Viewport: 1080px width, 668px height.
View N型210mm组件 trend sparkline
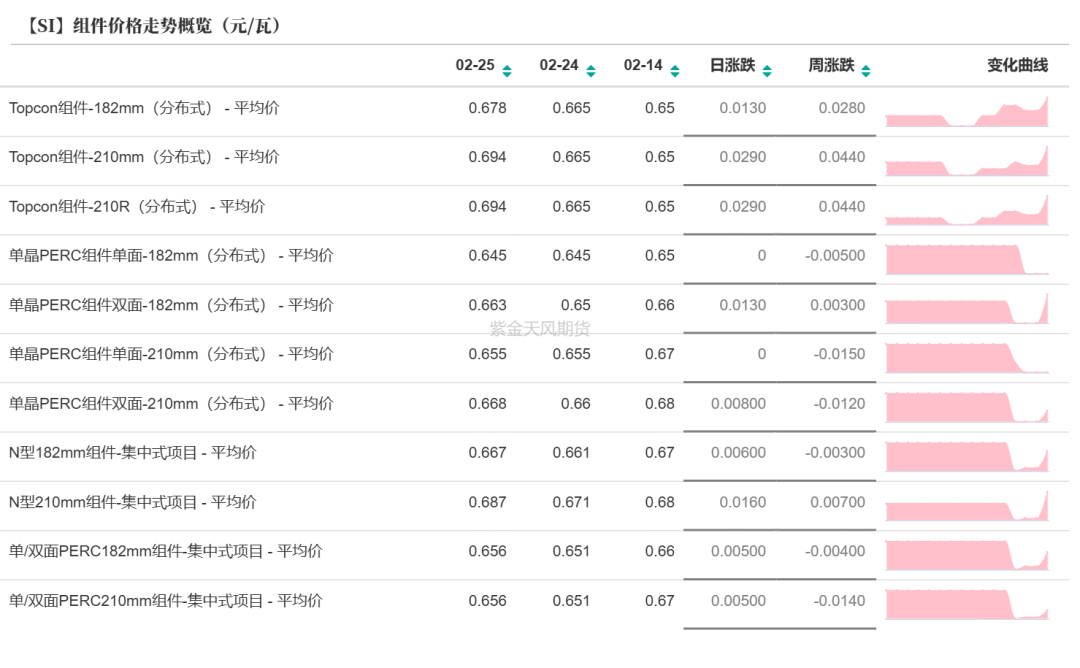(966, 505)
